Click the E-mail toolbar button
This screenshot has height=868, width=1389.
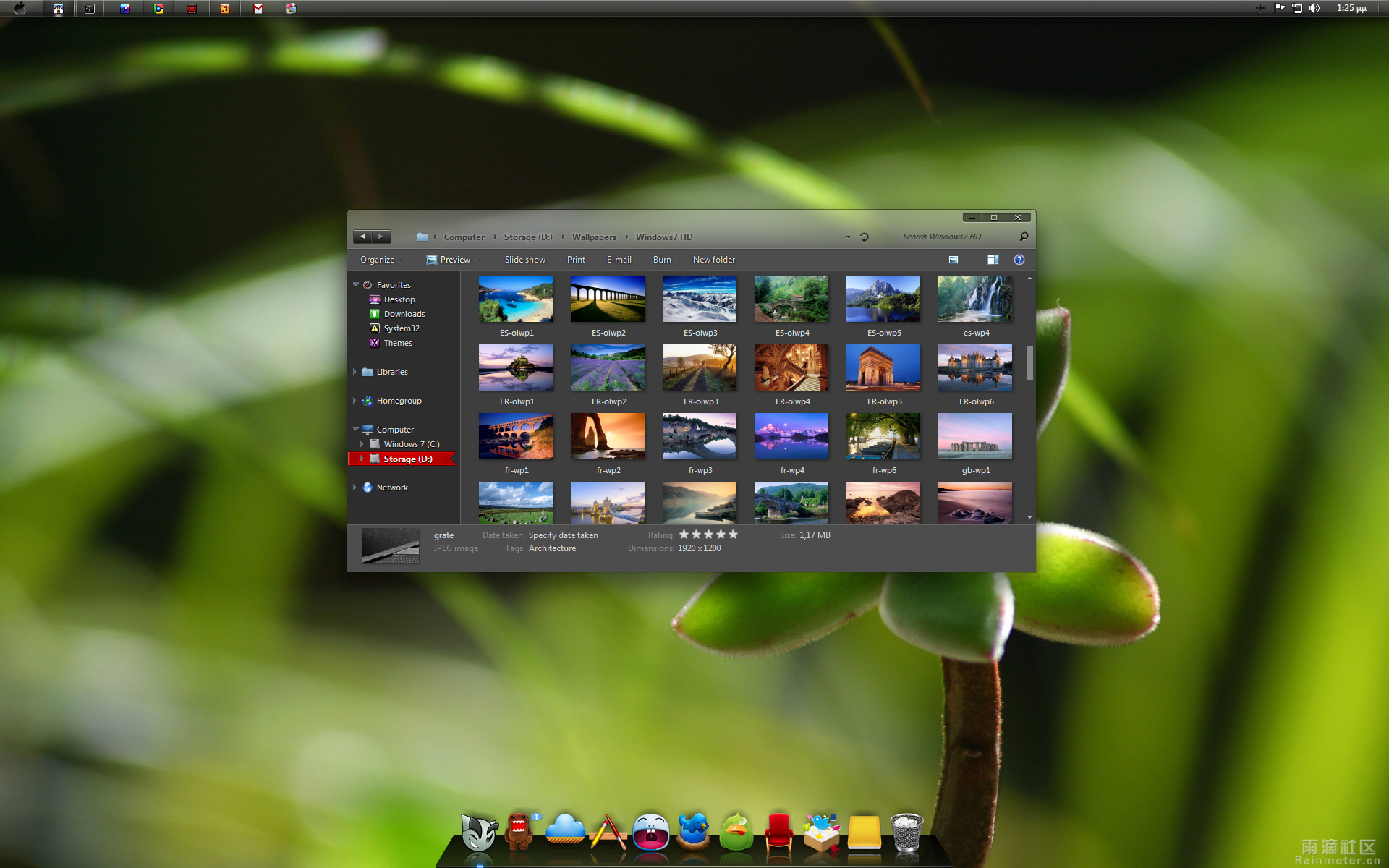(618, 259)
